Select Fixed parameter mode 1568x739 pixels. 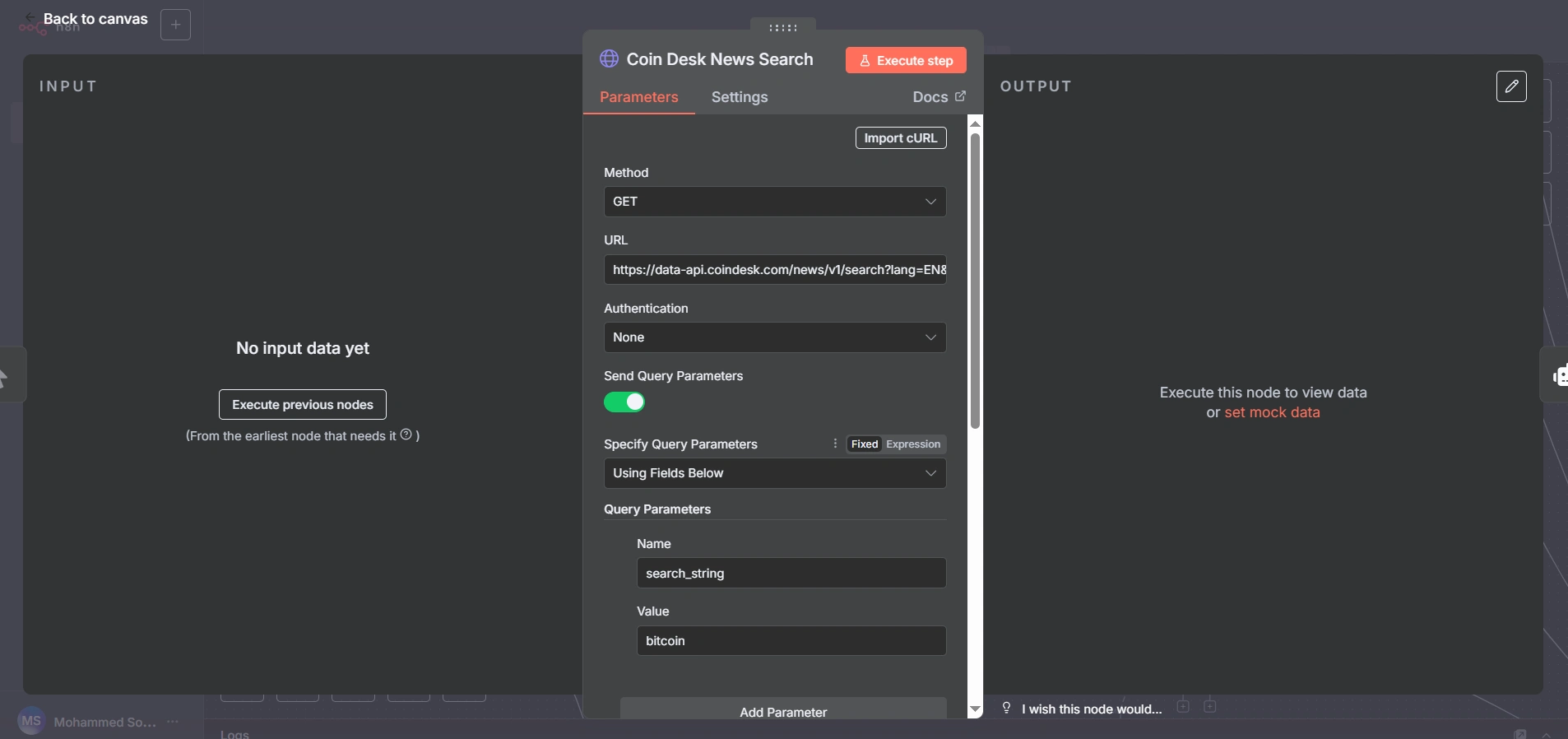tap(864, 444)
